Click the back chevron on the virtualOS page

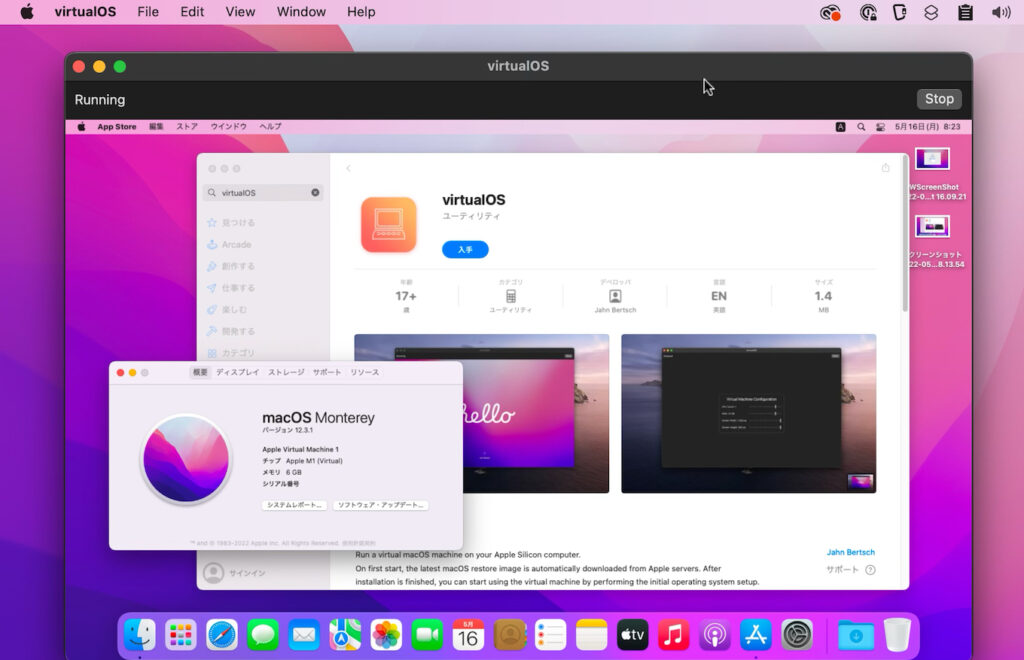tap(347, 168)
